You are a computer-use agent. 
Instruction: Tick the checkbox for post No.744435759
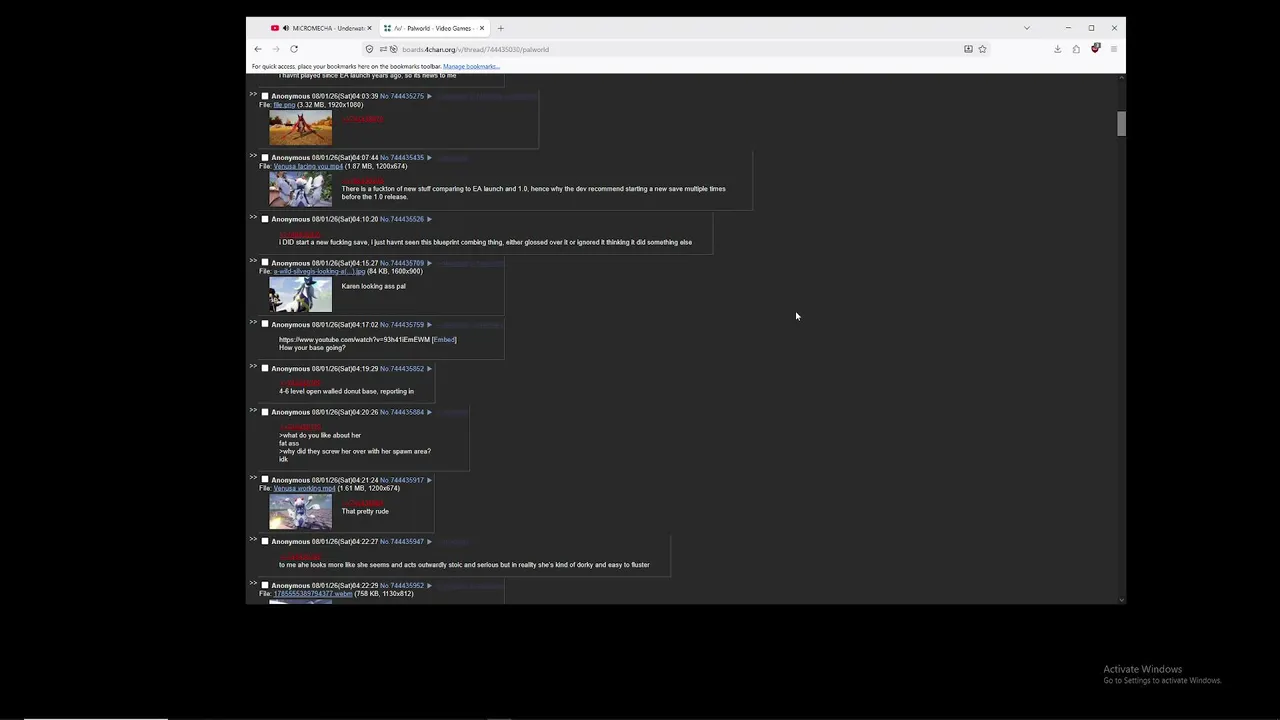tap(265, 324)
